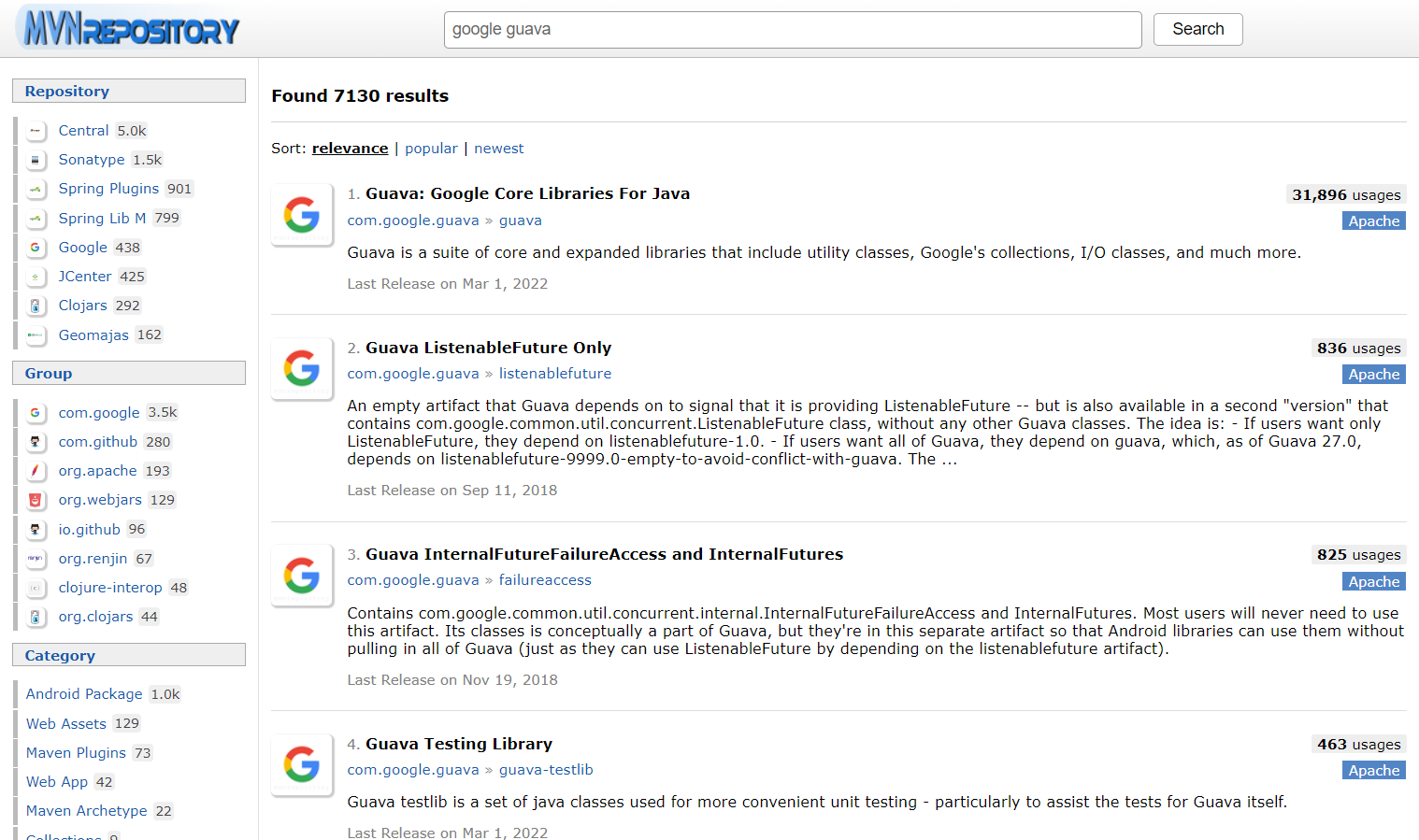Screen dimensions: 1419x840
Task: Click Apache license tag of ListenableFuture
Action: click(x=1374, y=375)
